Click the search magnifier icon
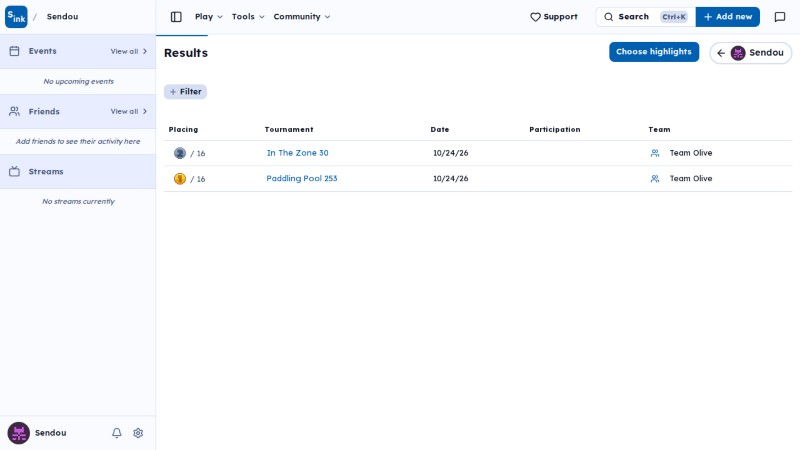The height and width of the screenshot is (450, 800). [609, 17]
